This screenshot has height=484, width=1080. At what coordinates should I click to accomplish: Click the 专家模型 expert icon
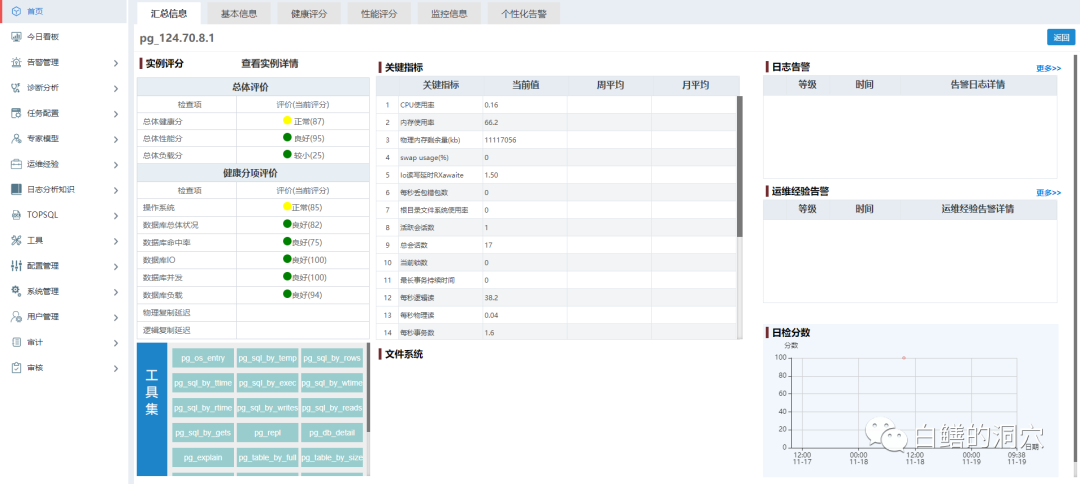[16, 138]
